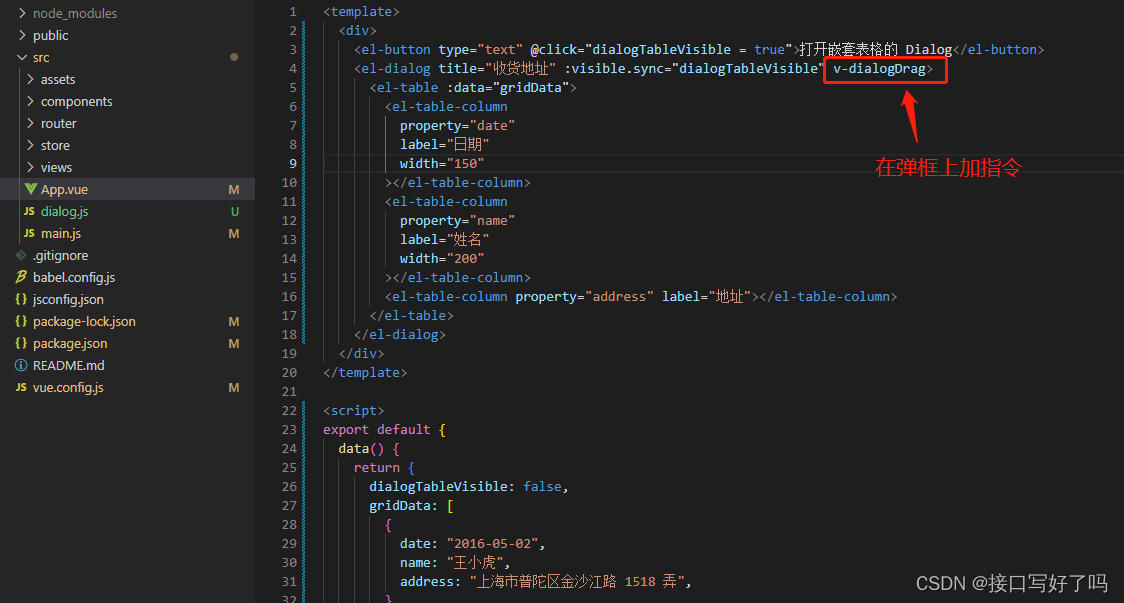
Task: Click dialogTableVisible in the @click handler
Action: click(662, 49)
